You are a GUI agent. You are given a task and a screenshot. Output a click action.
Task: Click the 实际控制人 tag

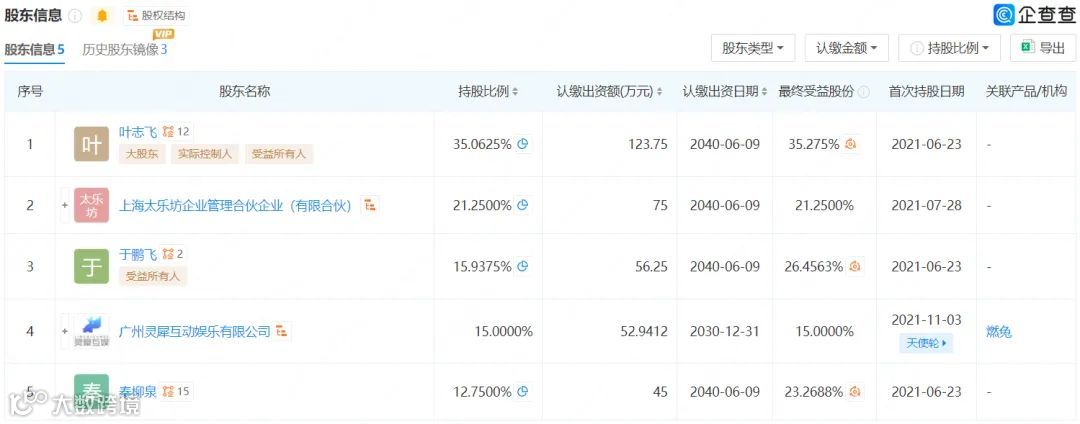click(x=205, y=154)
